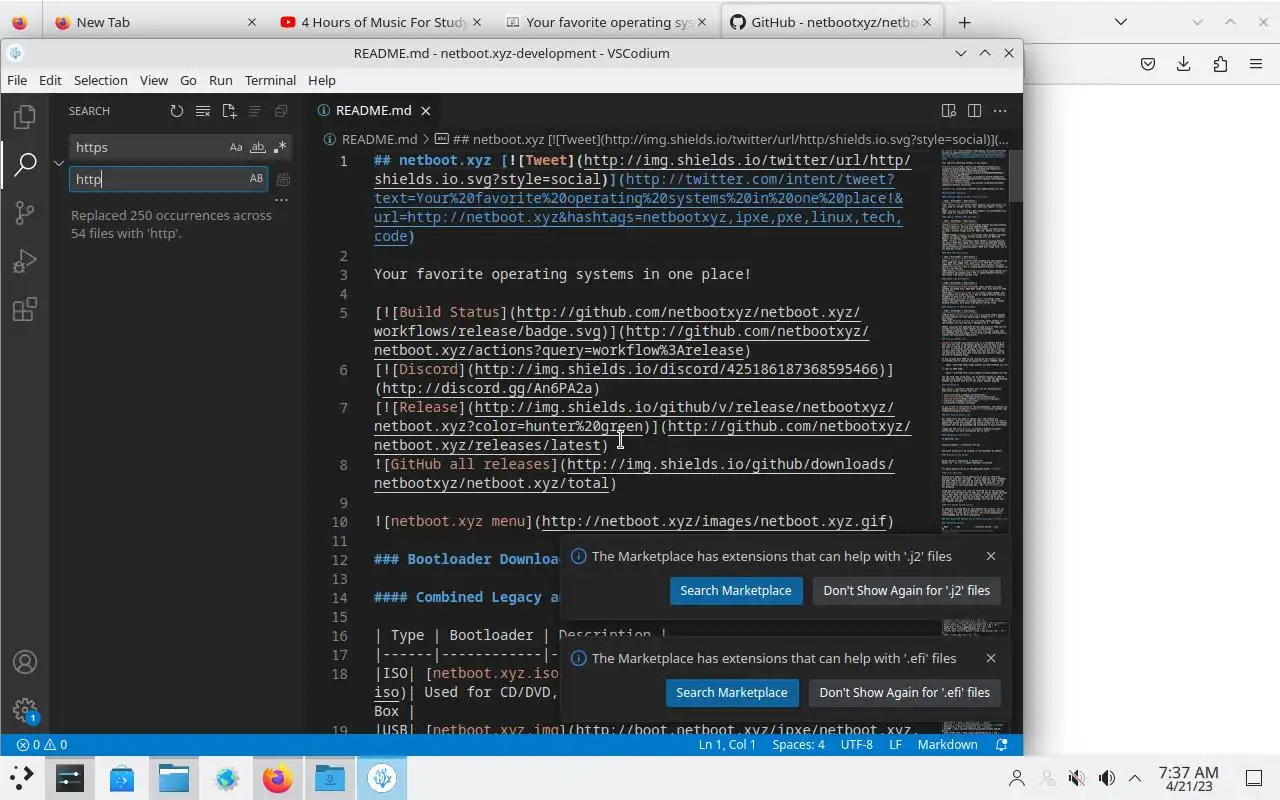1280x800 pixels.
Task: Open the Manage gear with update badge
Action: click(x=25, y=710)
